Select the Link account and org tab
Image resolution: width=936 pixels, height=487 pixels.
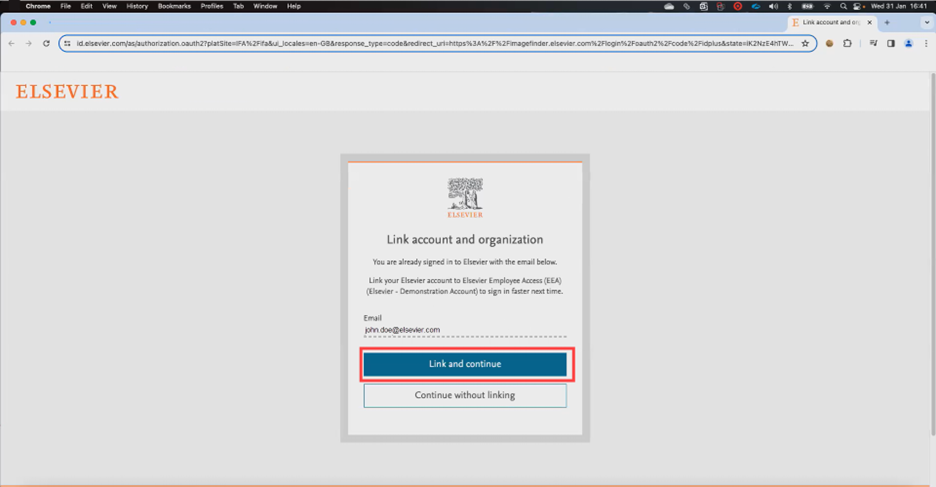point(832,22)
